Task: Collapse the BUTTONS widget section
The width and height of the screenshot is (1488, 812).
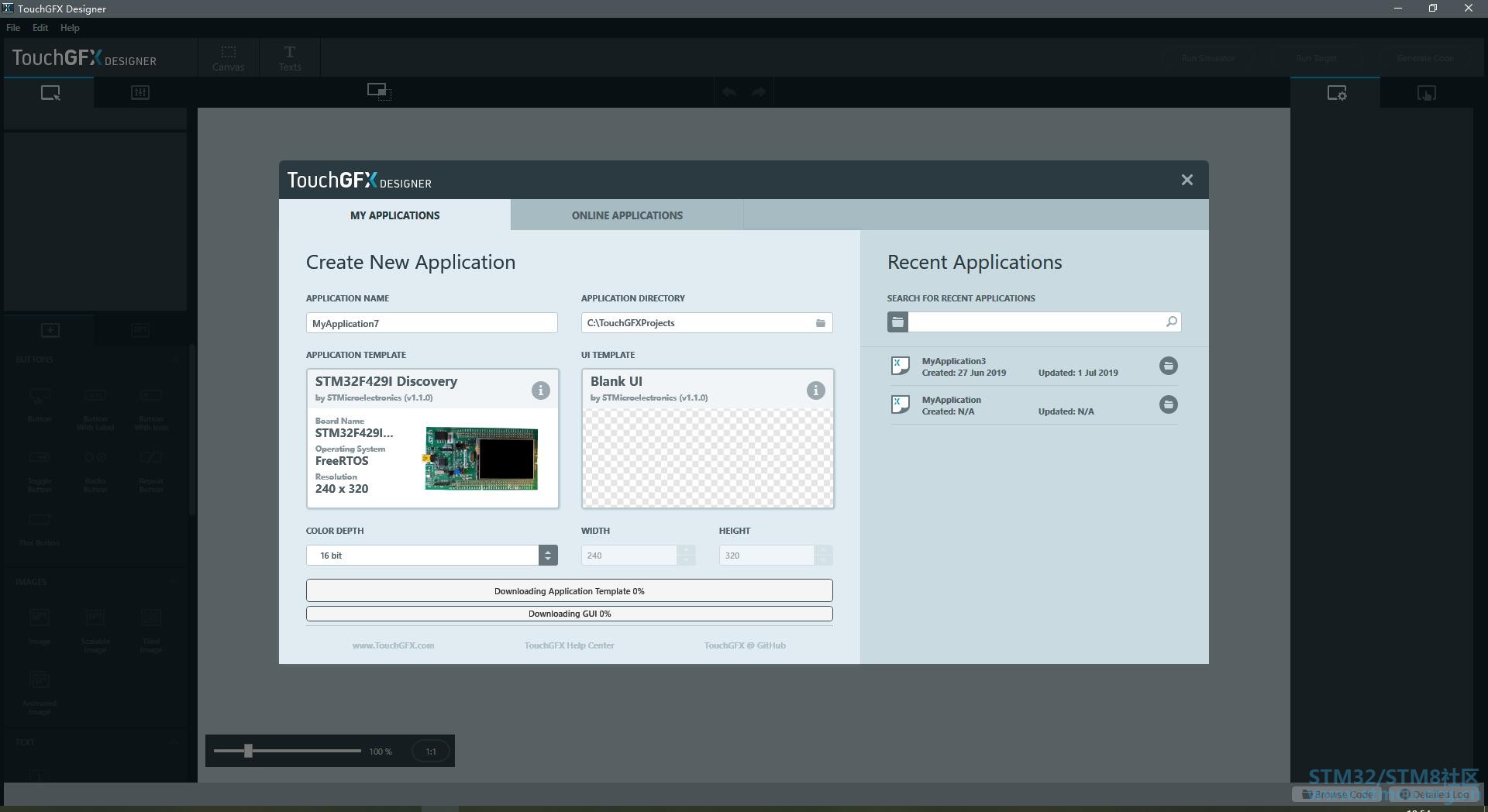Action: 175,360
